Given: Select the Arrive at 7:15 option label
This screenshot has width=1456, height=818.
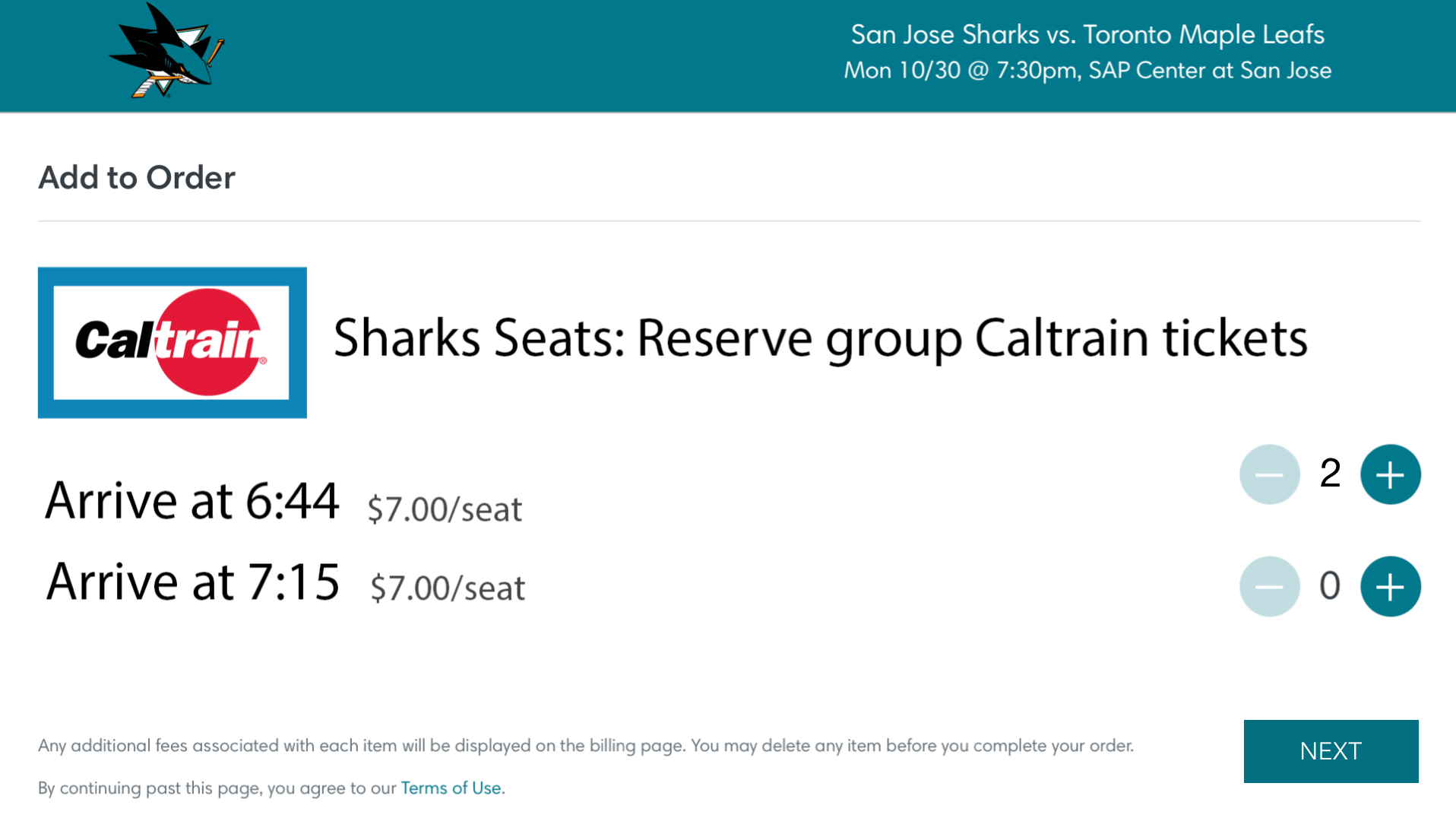Looking at the screenshot, I should [x=193, y=582].
